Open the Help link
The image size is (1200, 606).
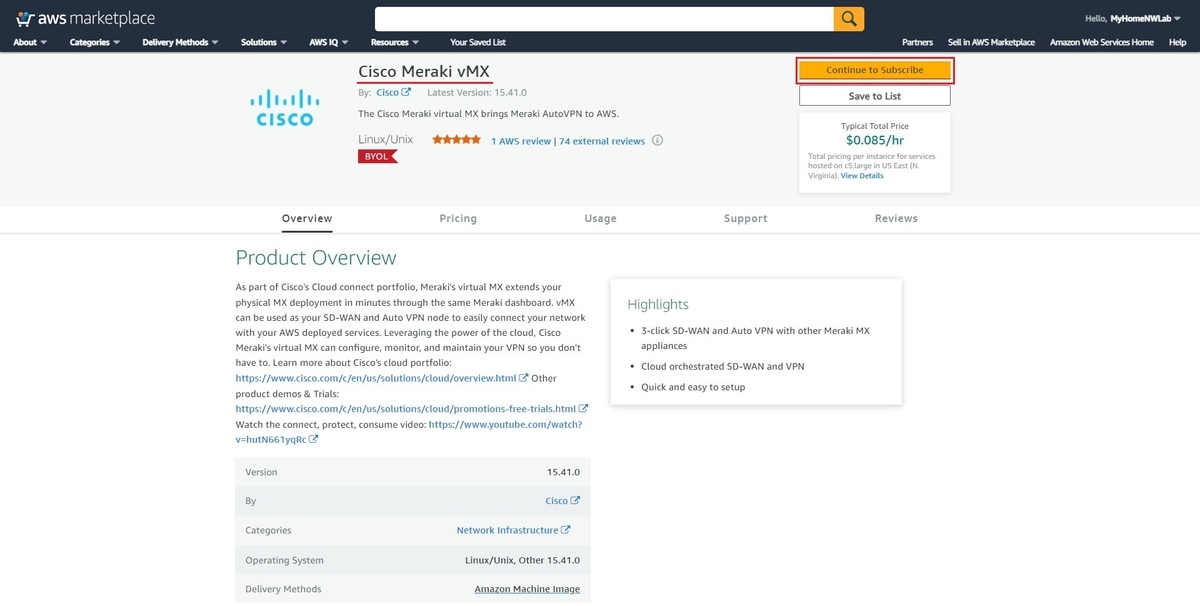click(1178, 42)
